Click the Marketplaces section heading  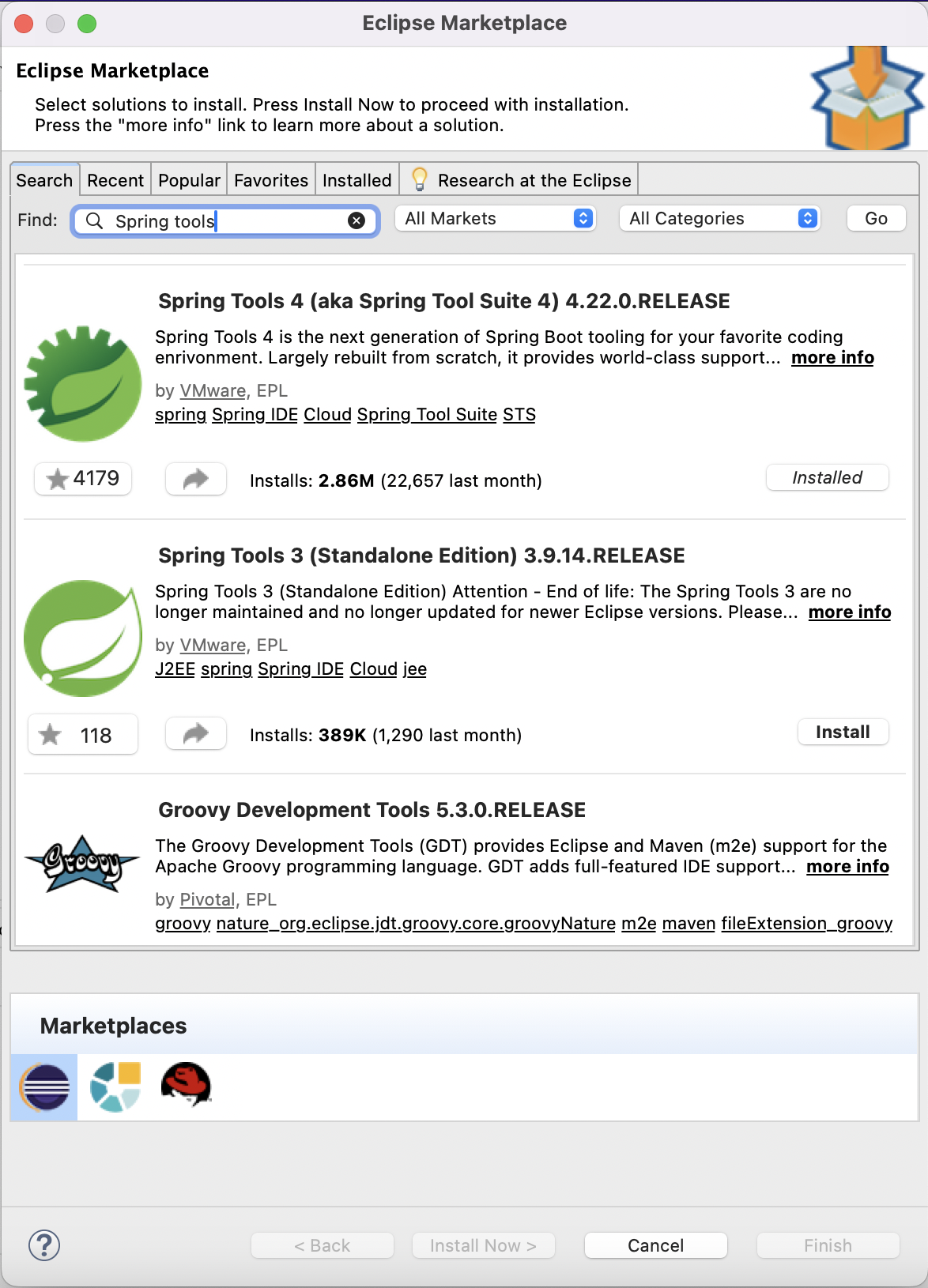pos(114,1026)
